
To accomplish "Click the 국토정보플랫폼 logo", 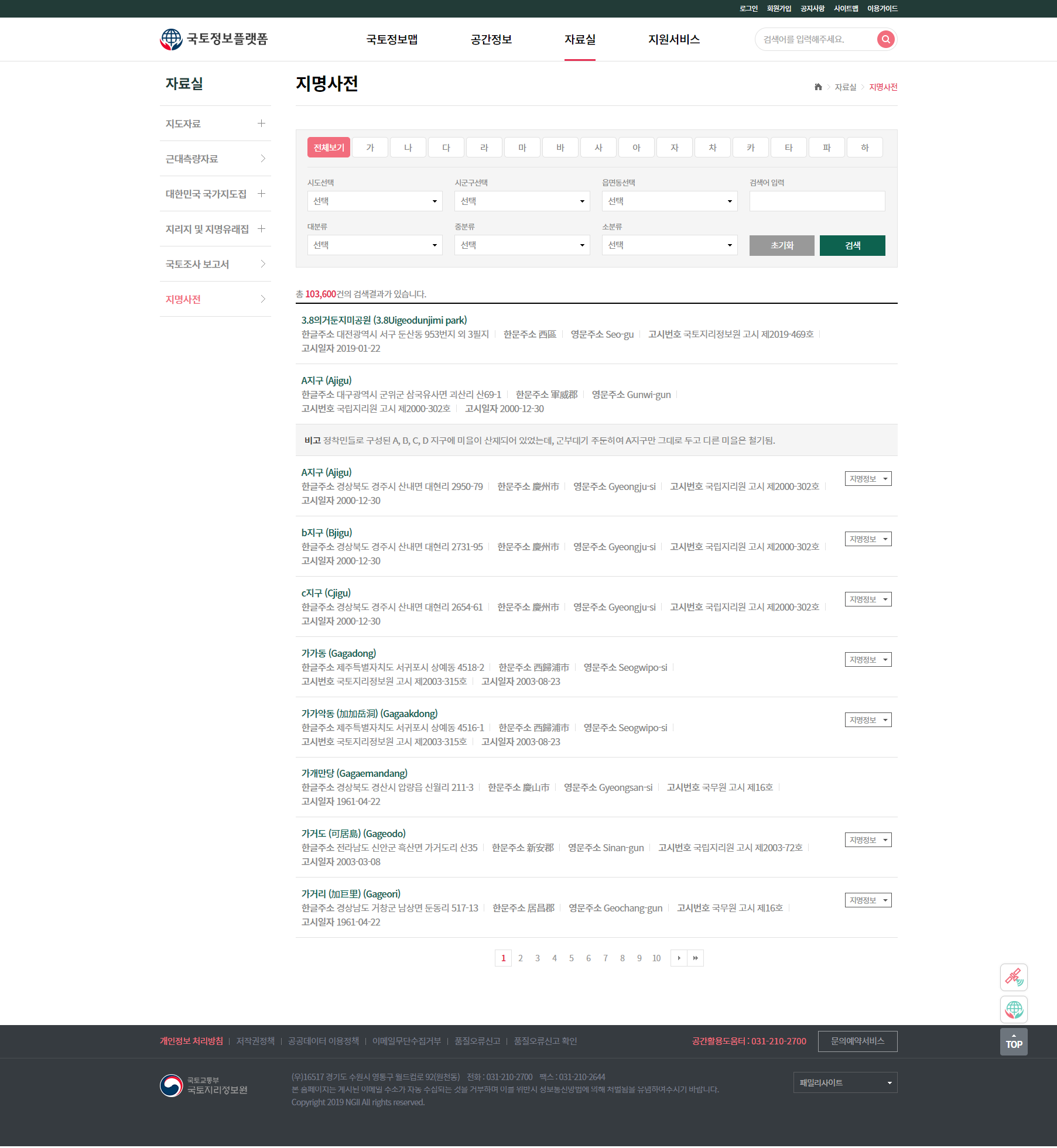I will 214,39.
